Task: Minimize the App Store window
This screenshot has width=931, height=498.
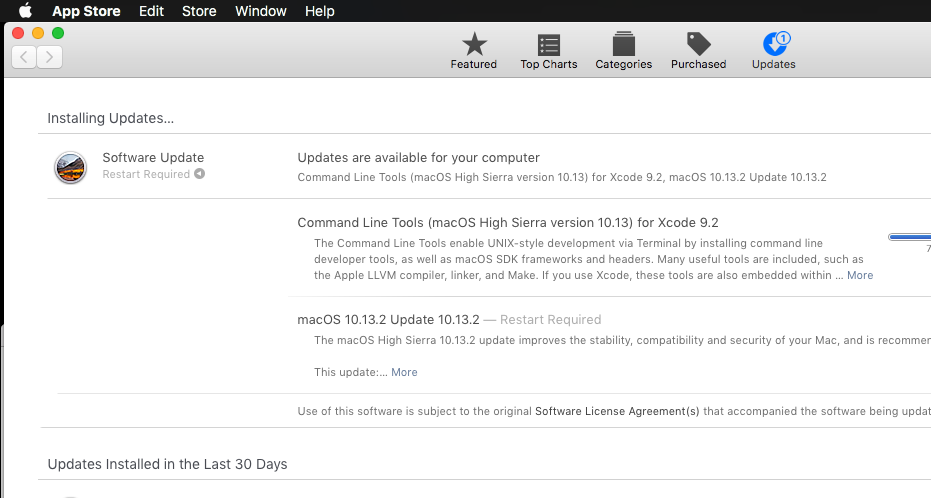Action: click(x=38, y=33)
